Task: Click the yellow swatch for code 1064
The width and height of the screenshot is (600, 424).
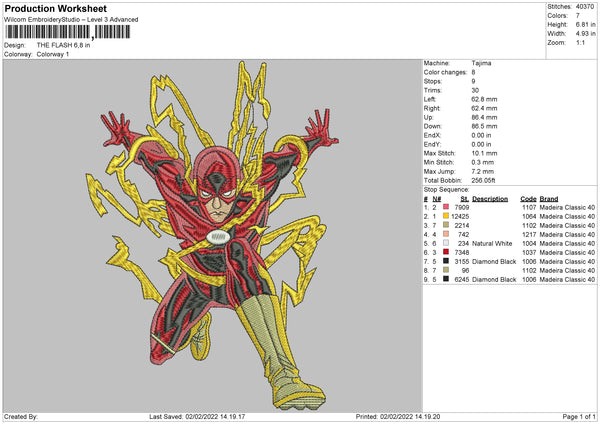Action: tap(446, 216)
